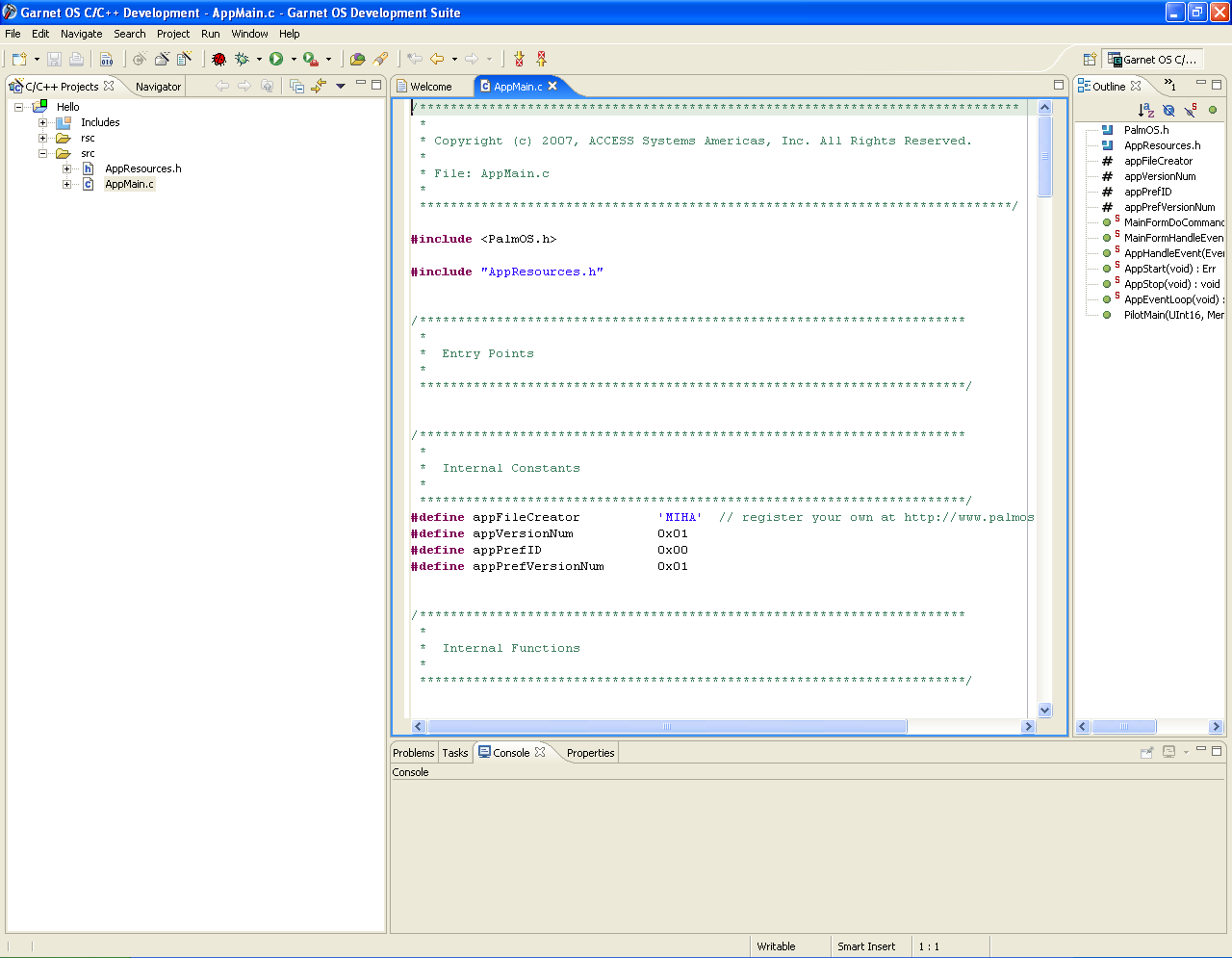1232x958 pixels.
Task: Click the editor scroll-down arrow
Action: tap(1045, 711)
